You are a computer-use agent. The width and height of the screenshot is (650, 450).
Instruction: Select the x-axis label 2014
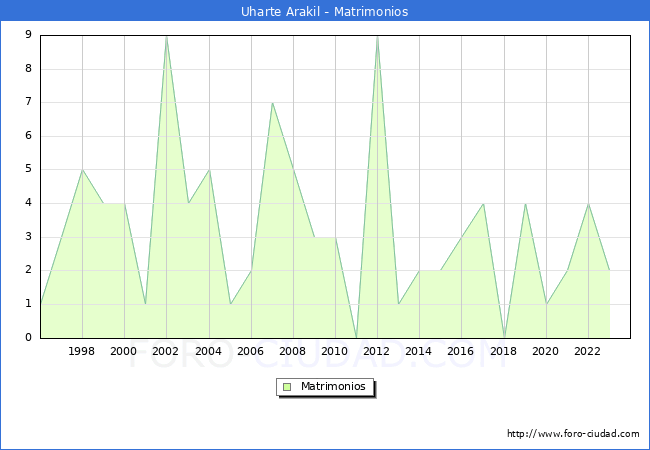419,351
